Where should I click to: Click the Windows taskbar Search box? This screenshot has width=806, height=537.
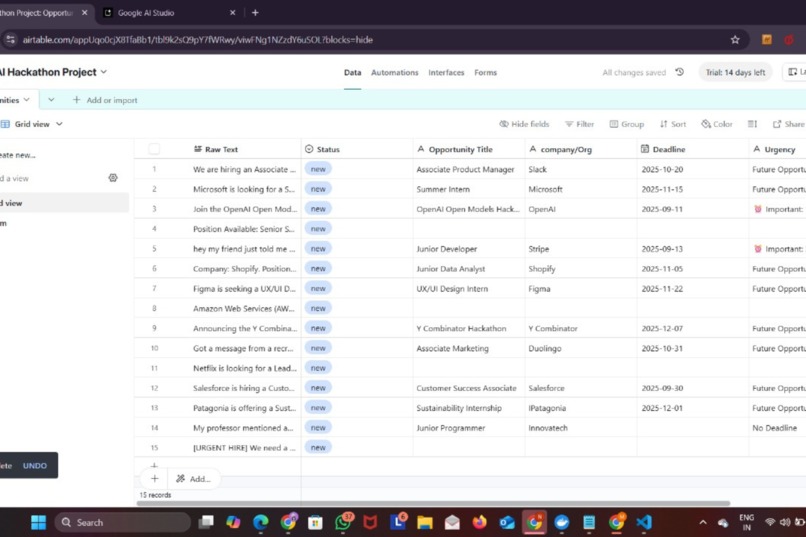(122, 522)
